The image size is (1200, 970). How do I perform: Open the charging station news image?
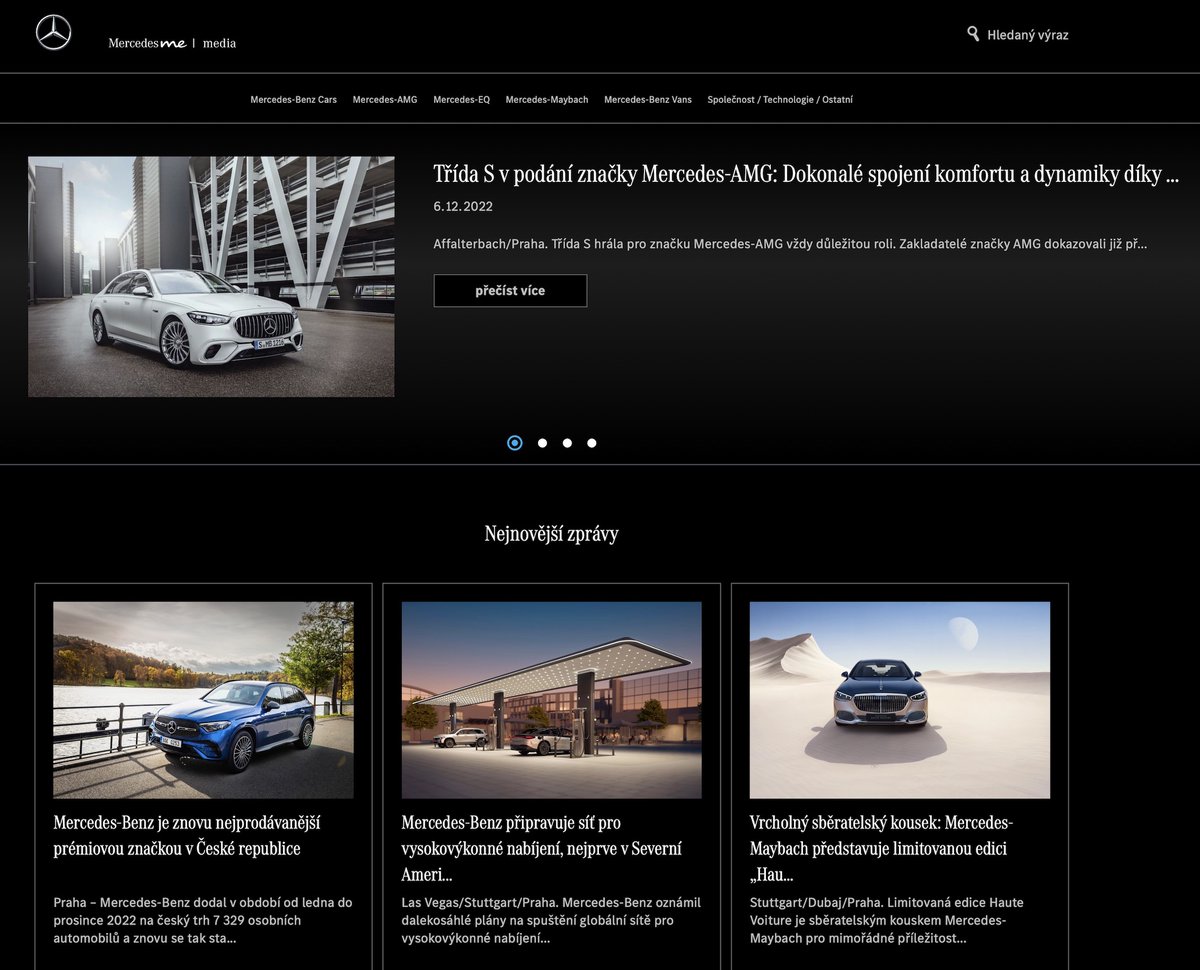[x=551, y=700]
